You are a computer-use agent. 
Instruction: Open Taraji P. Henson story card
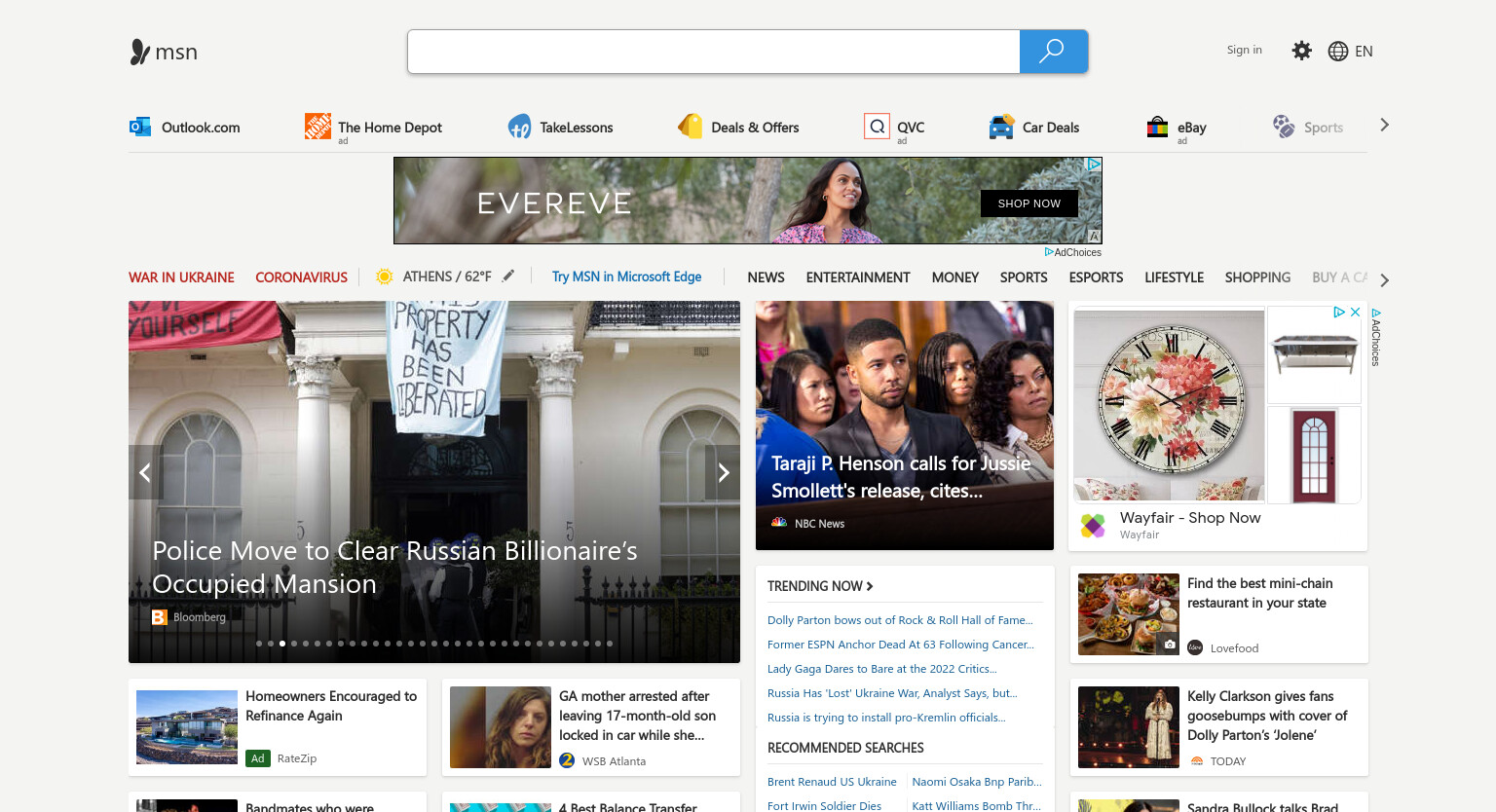click(905, 425)
